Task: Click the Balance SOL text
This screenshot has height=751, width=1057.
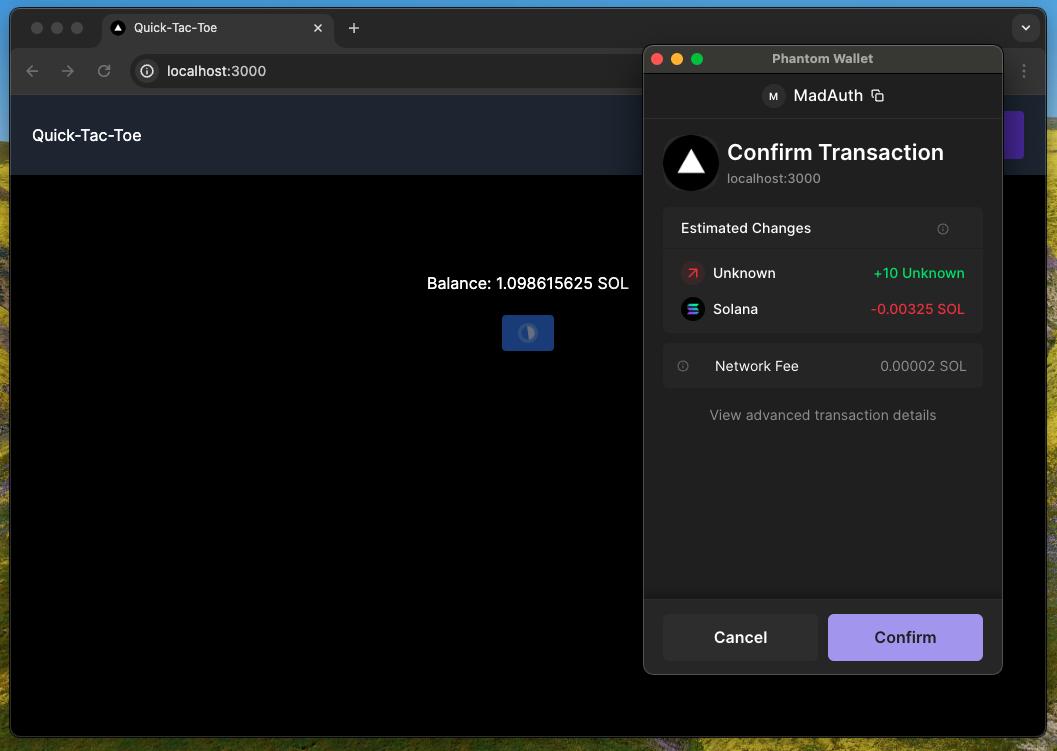Action: [528, 283]
